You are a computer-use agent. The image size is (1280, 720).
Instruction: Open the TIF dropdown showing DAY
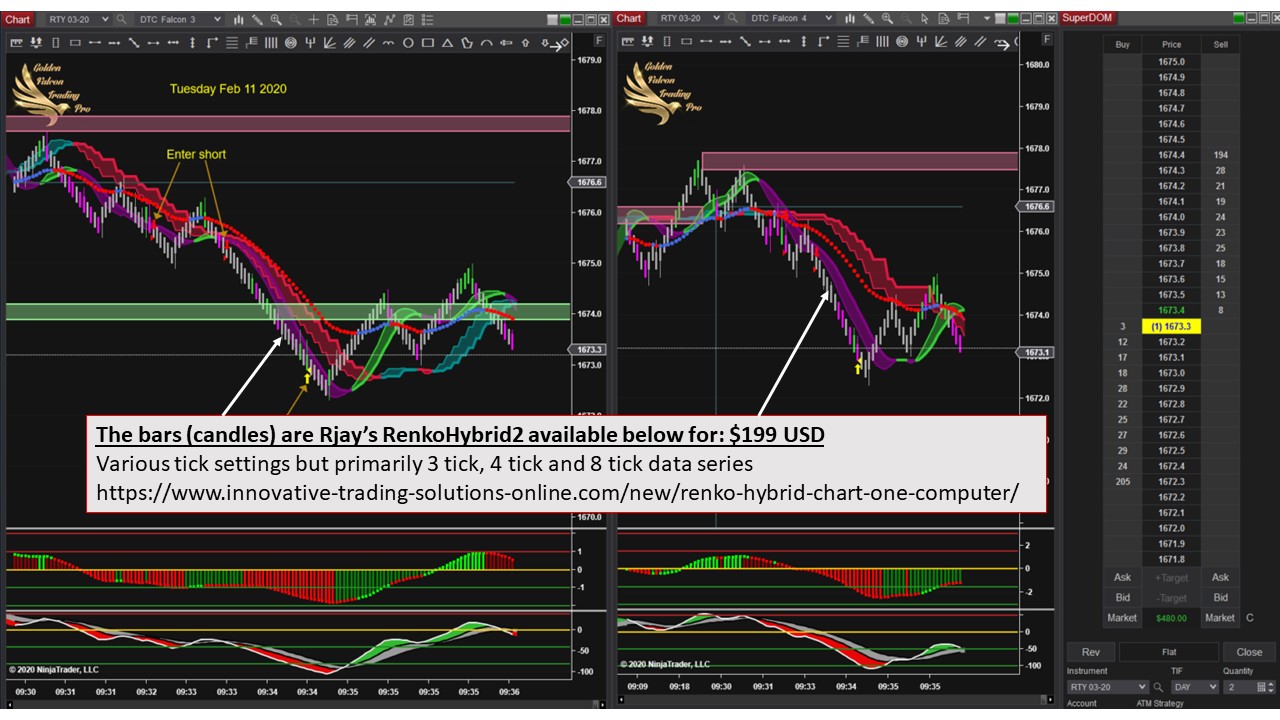pos(1193,688)
